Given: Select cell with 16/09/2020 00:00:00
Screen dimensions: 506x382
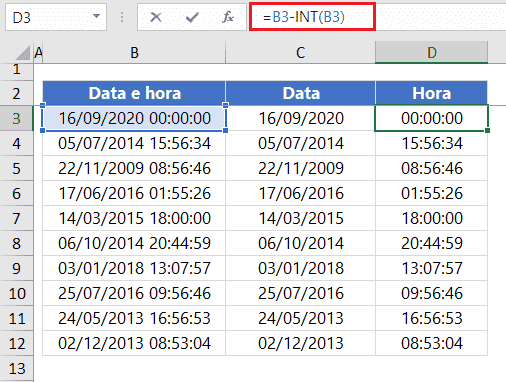Looking at the screenshot, I should (134, 118).
